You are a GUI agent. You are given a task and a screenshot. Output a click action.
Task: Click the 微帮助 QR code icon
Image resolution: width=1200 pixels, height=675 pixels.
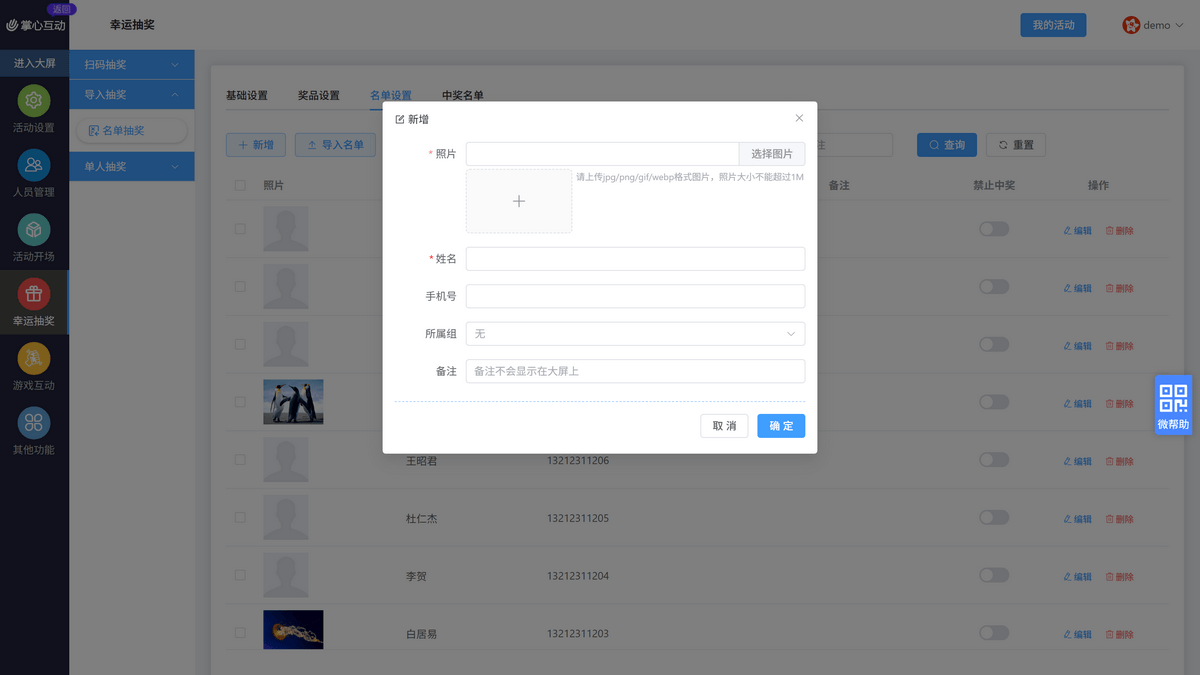[1173, 398]
